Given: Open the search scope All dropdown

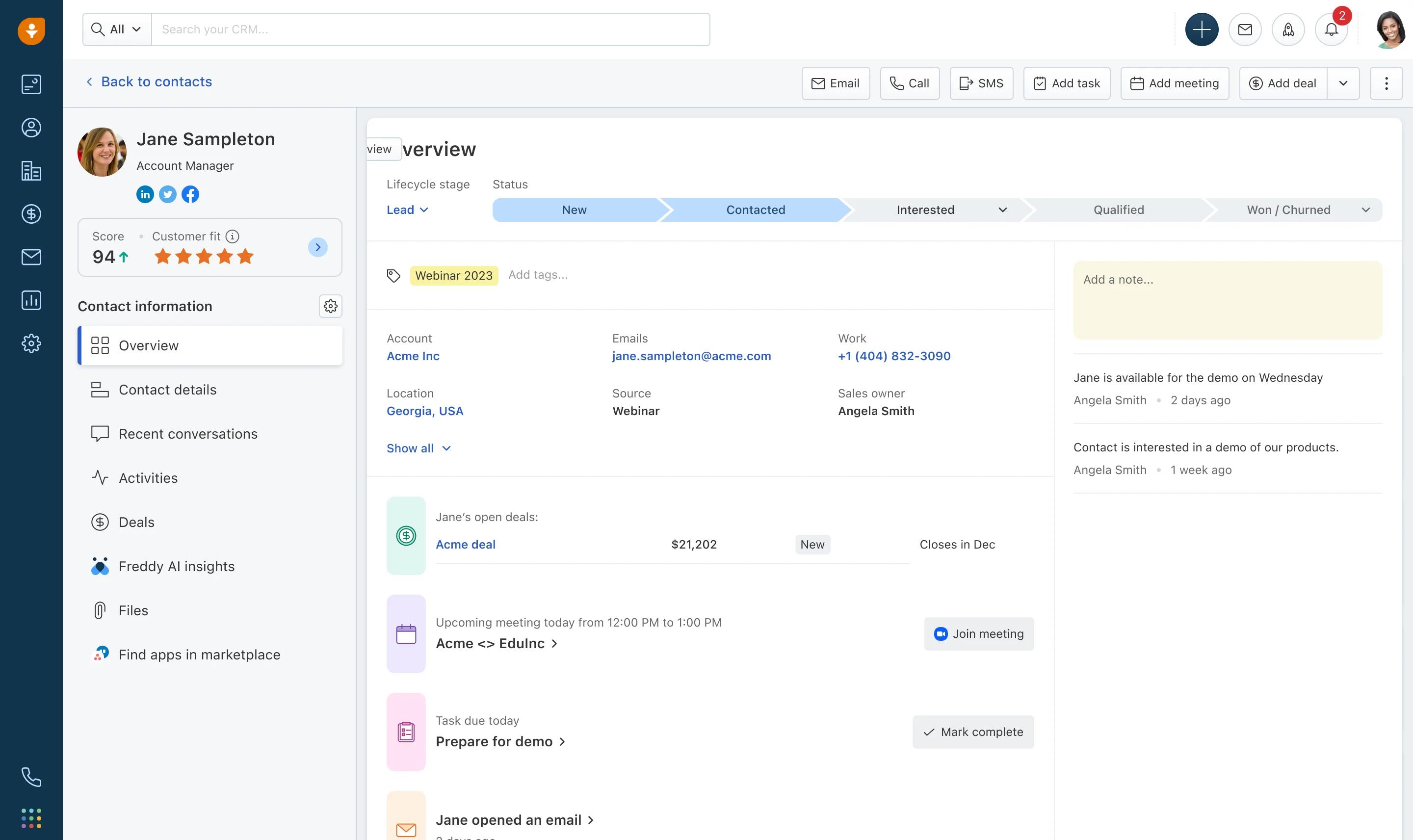Looking at the screenshot, I should tap(117, 29).
